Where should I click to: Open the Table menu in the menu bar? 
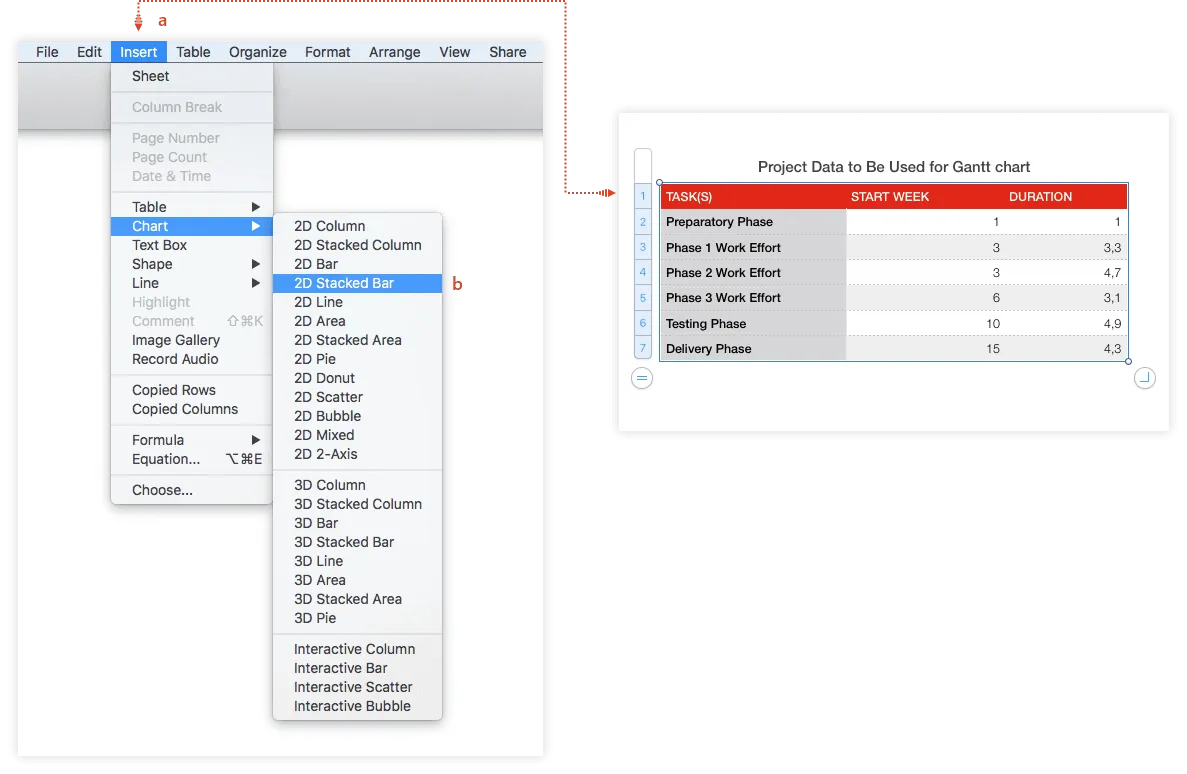pyautogui.click(x=193, y=51)
